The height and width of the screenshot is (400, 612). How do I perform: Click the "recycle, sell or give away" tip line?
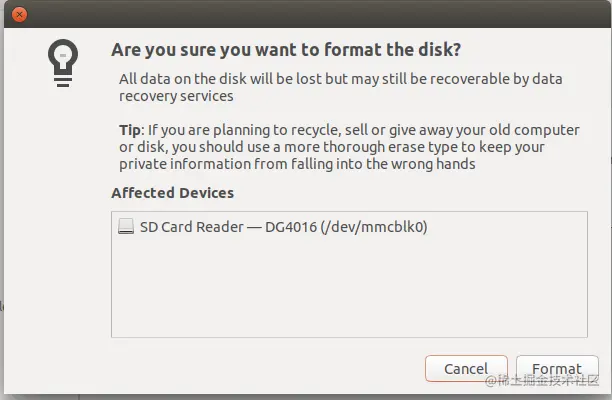[x=350, y=130]
